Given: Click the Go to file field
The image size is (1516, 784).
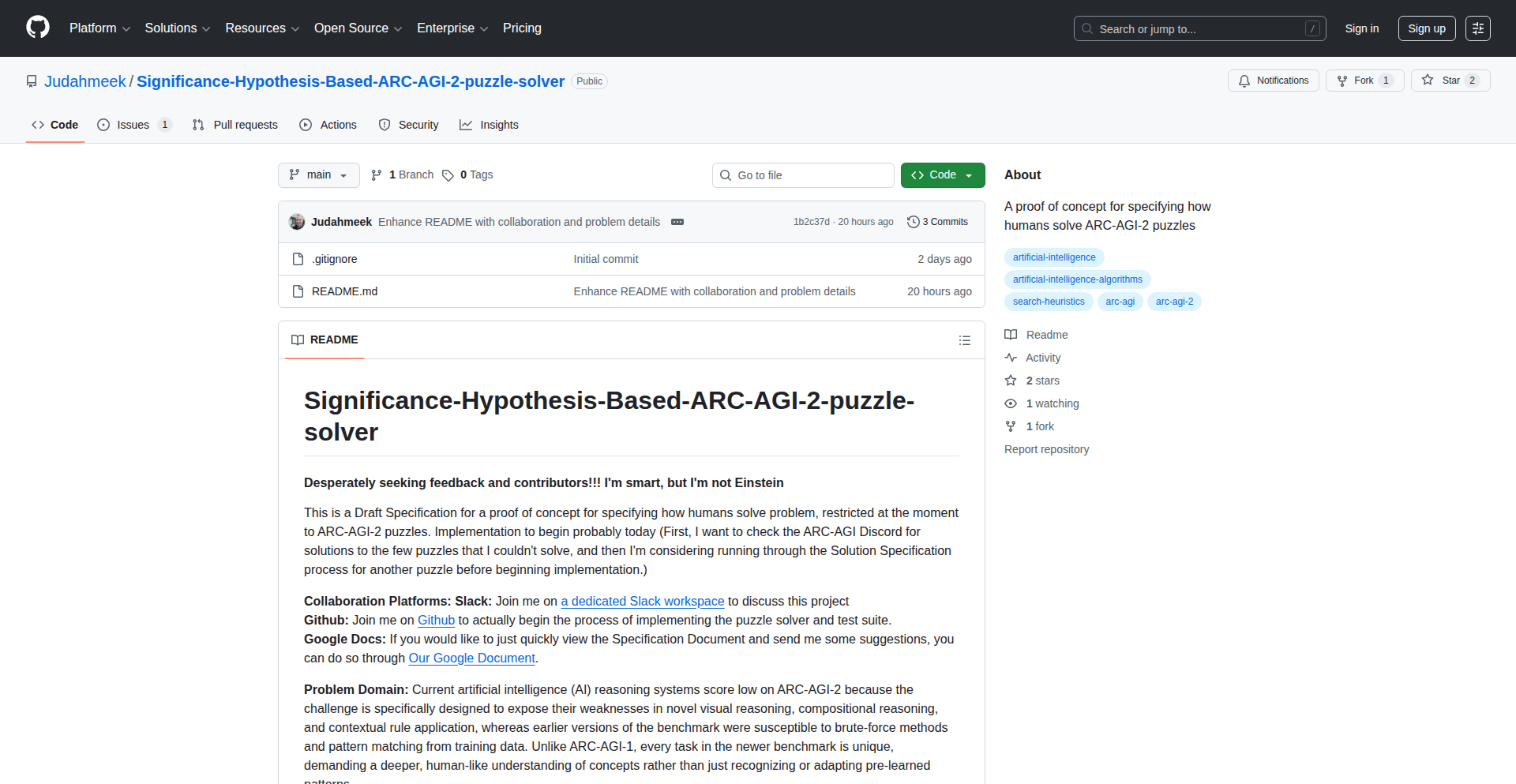Looking at the screenshot, I should coord(803,175).
